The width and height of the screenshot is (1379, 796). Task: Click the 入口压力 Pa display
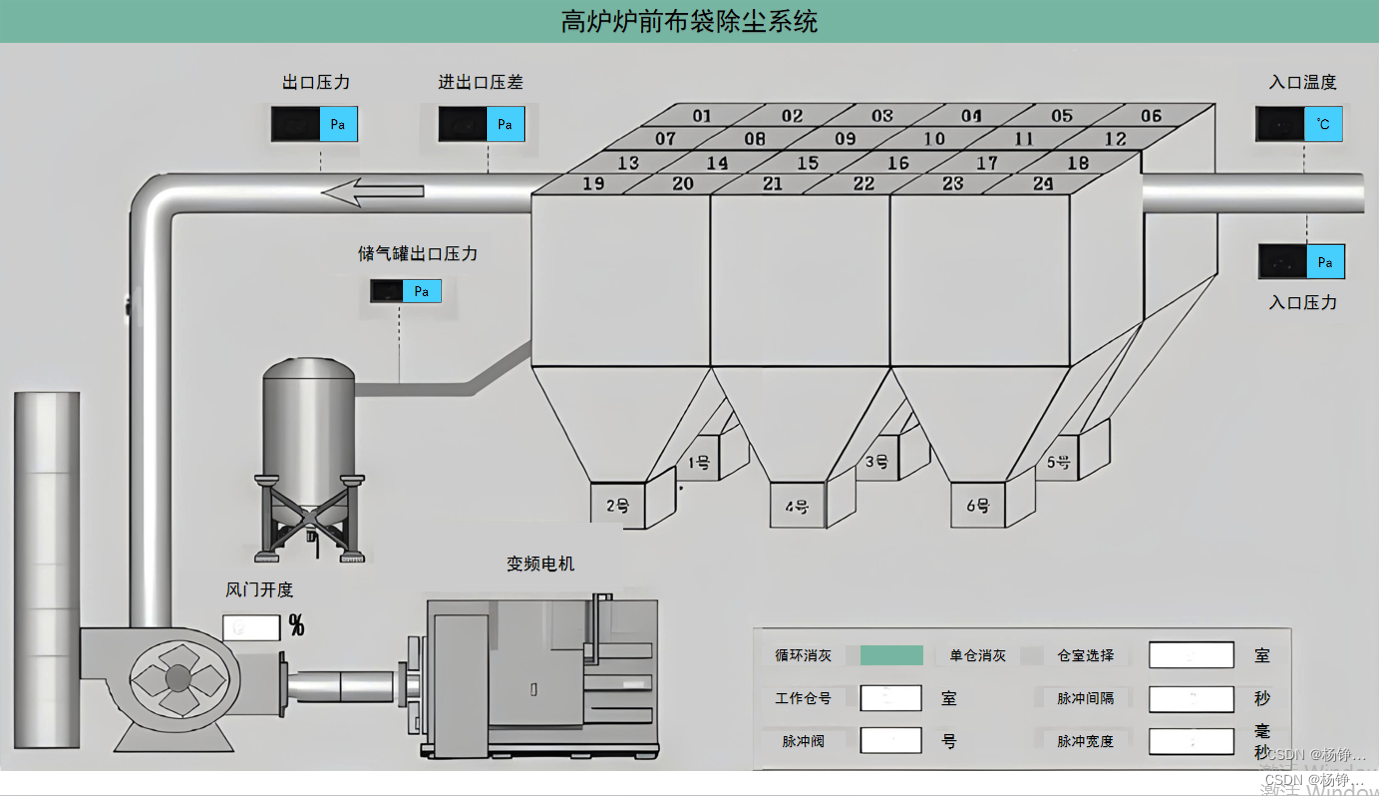1300,261
